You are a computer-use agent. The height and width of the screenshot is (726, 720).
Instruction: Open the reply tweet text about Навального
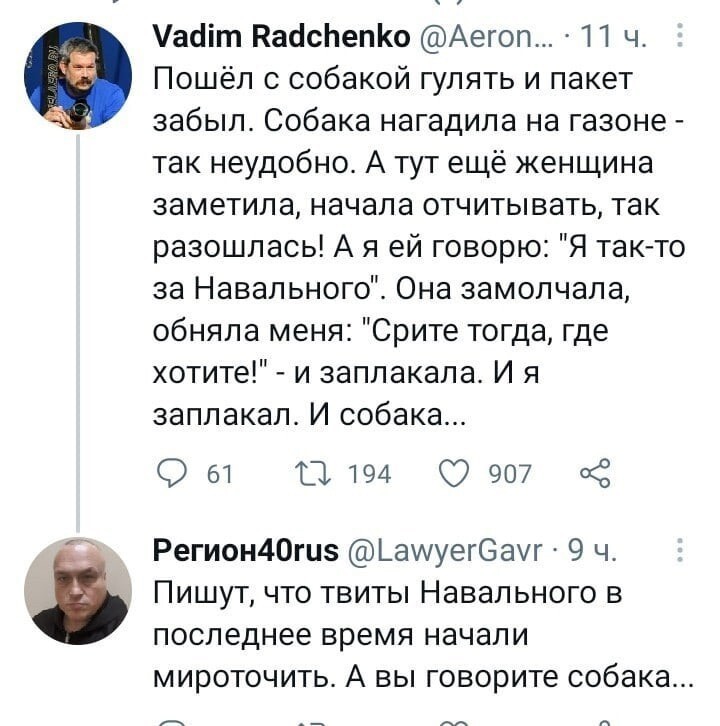tap(423, 635)
